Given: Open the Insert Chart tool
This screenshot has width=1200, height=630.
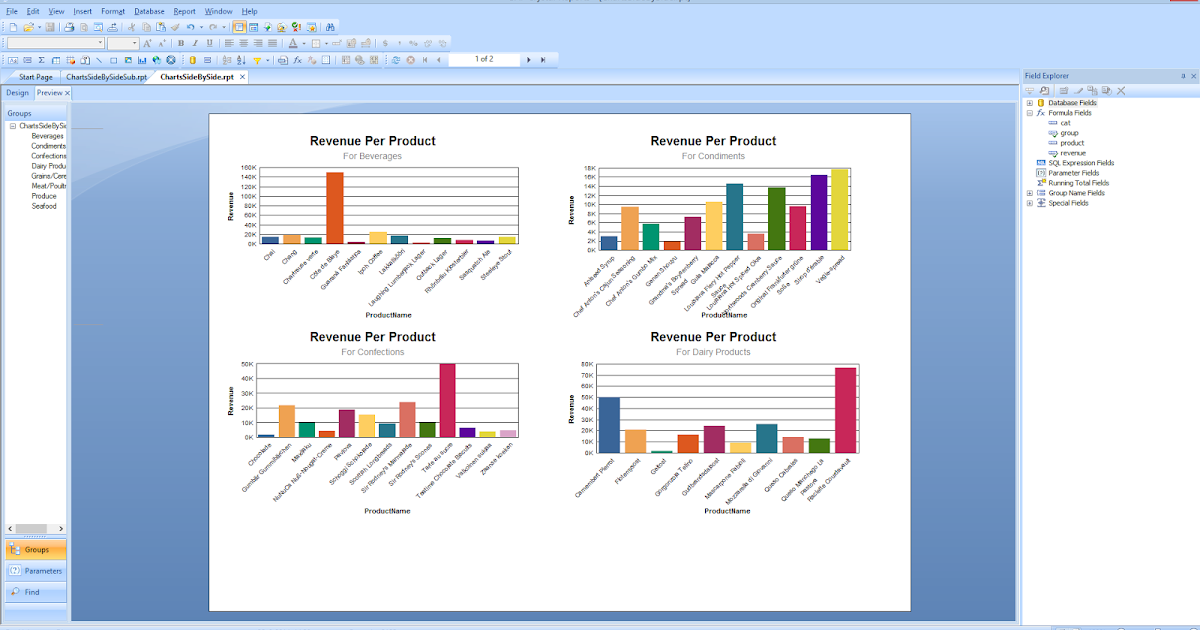Looking at the screenshot, I should click(141, 59).
